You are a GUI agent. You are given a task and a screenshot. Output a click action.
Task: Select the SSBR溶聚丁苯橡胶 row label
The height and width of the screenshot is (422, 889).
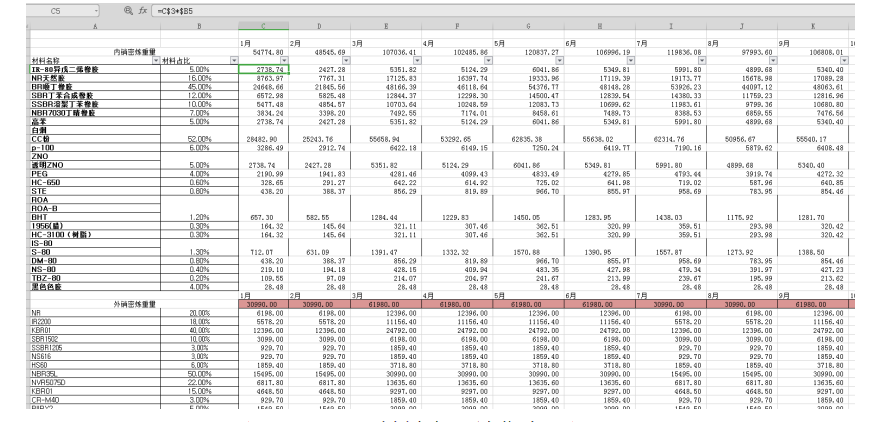pos(95,104)
